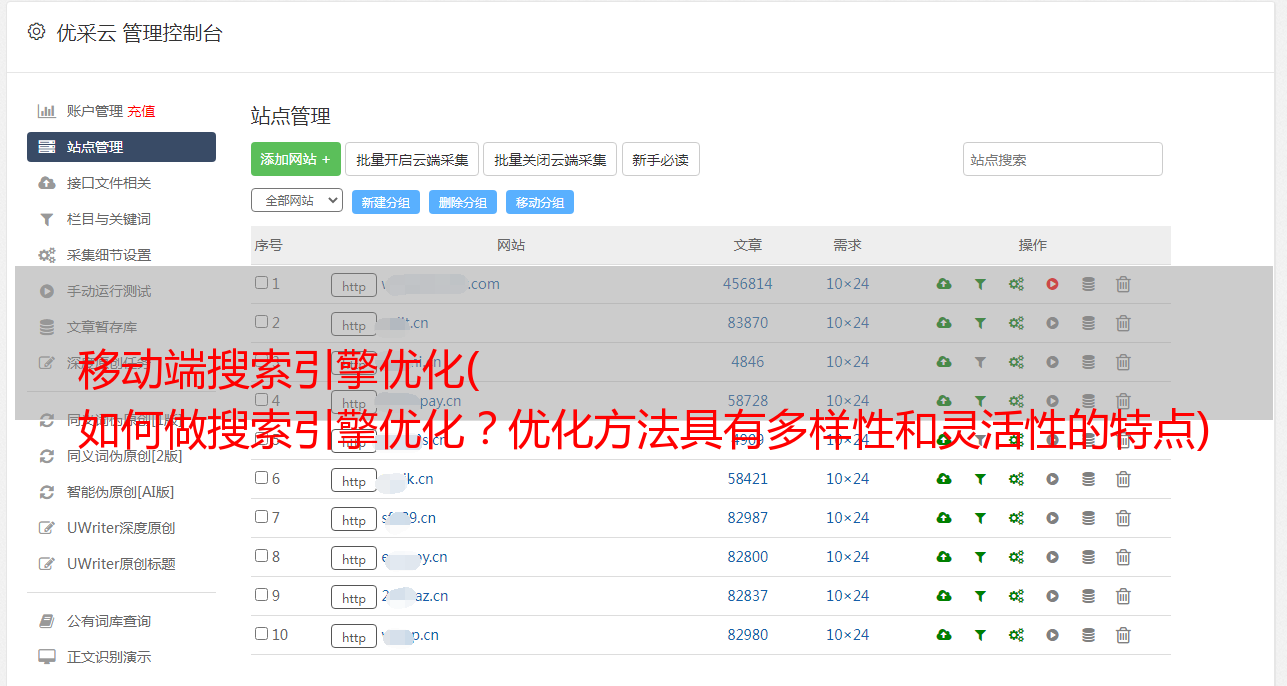Click the filter icon in row 7
1287x686 pixels.
980,518
